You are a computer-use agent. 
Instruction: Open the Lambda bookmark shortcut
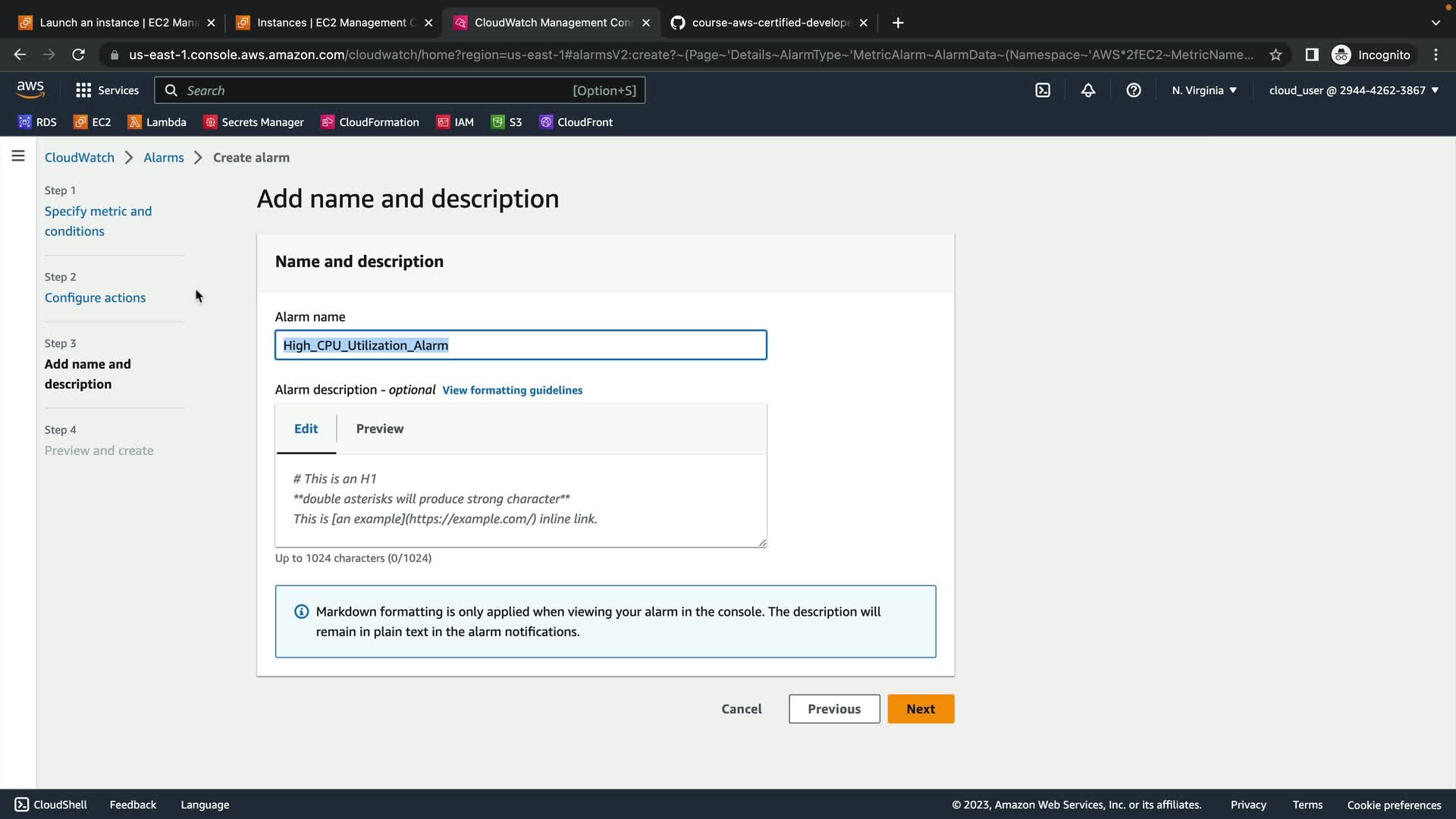(x=157, y=122)
